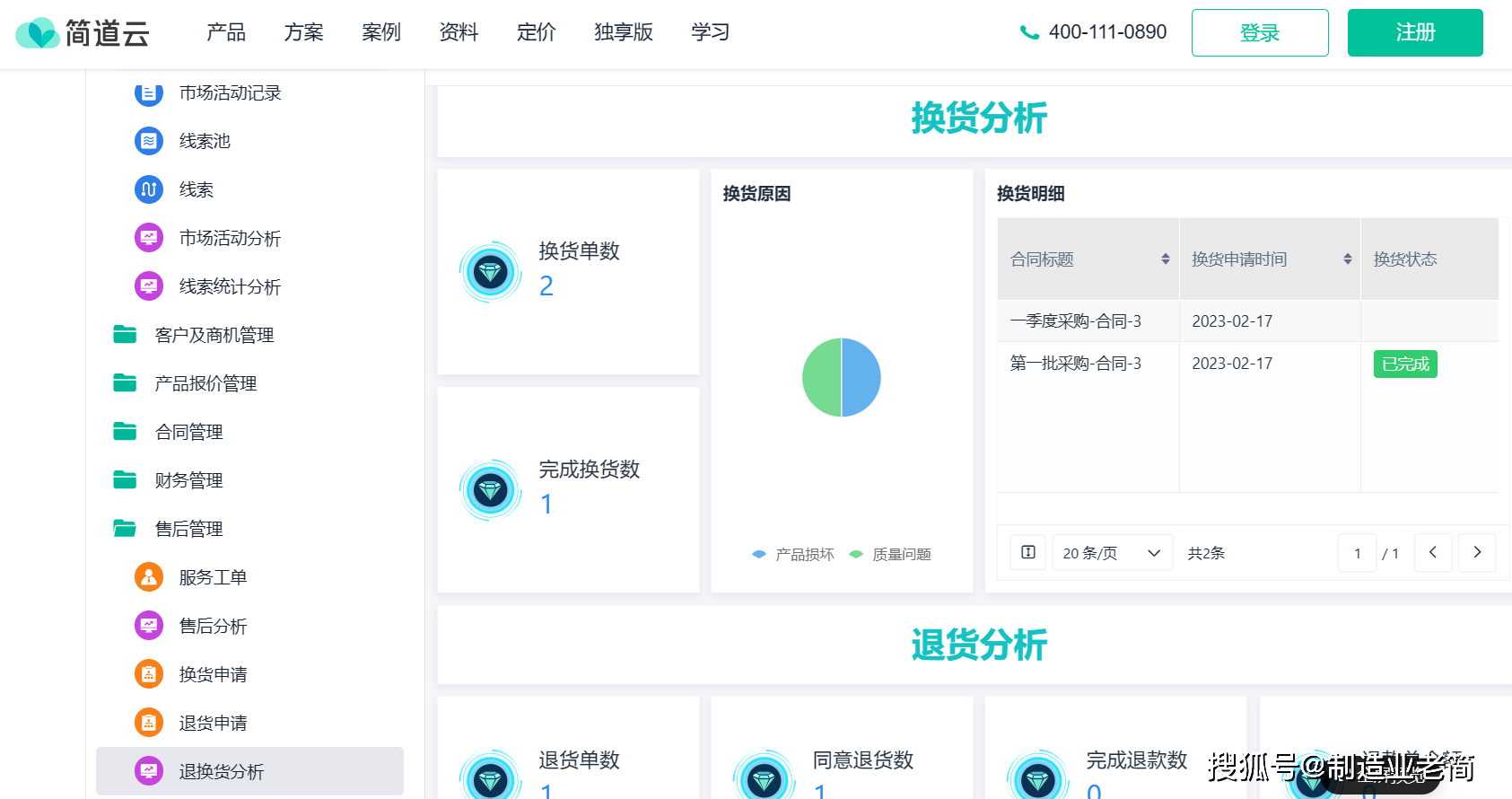Click the blue pie chart slice
Image resolution: width=1512 pixels, height=799 pixels.
click(x=861, y=377)
